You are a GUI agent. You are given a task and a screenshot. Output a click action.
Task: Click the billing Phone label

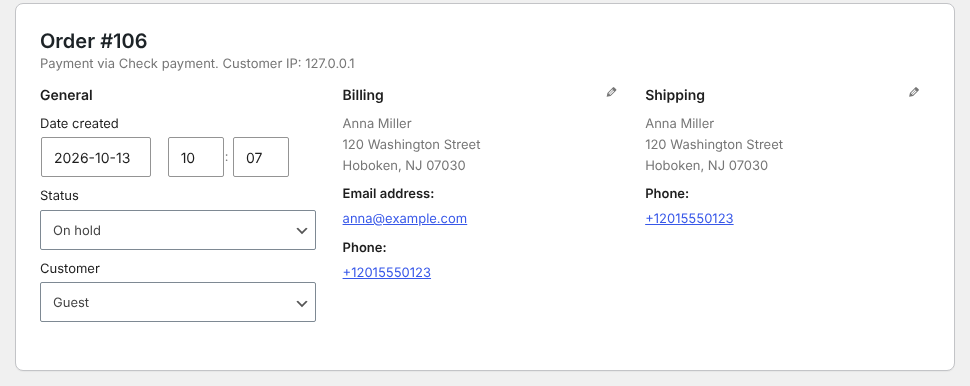pos(364,247)
